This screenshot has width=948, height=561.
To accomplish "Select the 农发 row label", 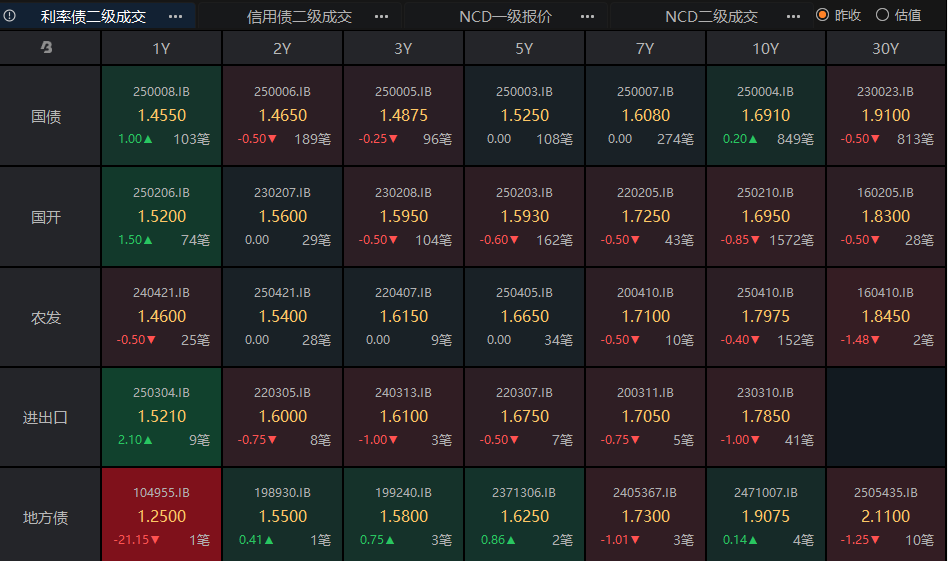I will (x=46, y=318).
